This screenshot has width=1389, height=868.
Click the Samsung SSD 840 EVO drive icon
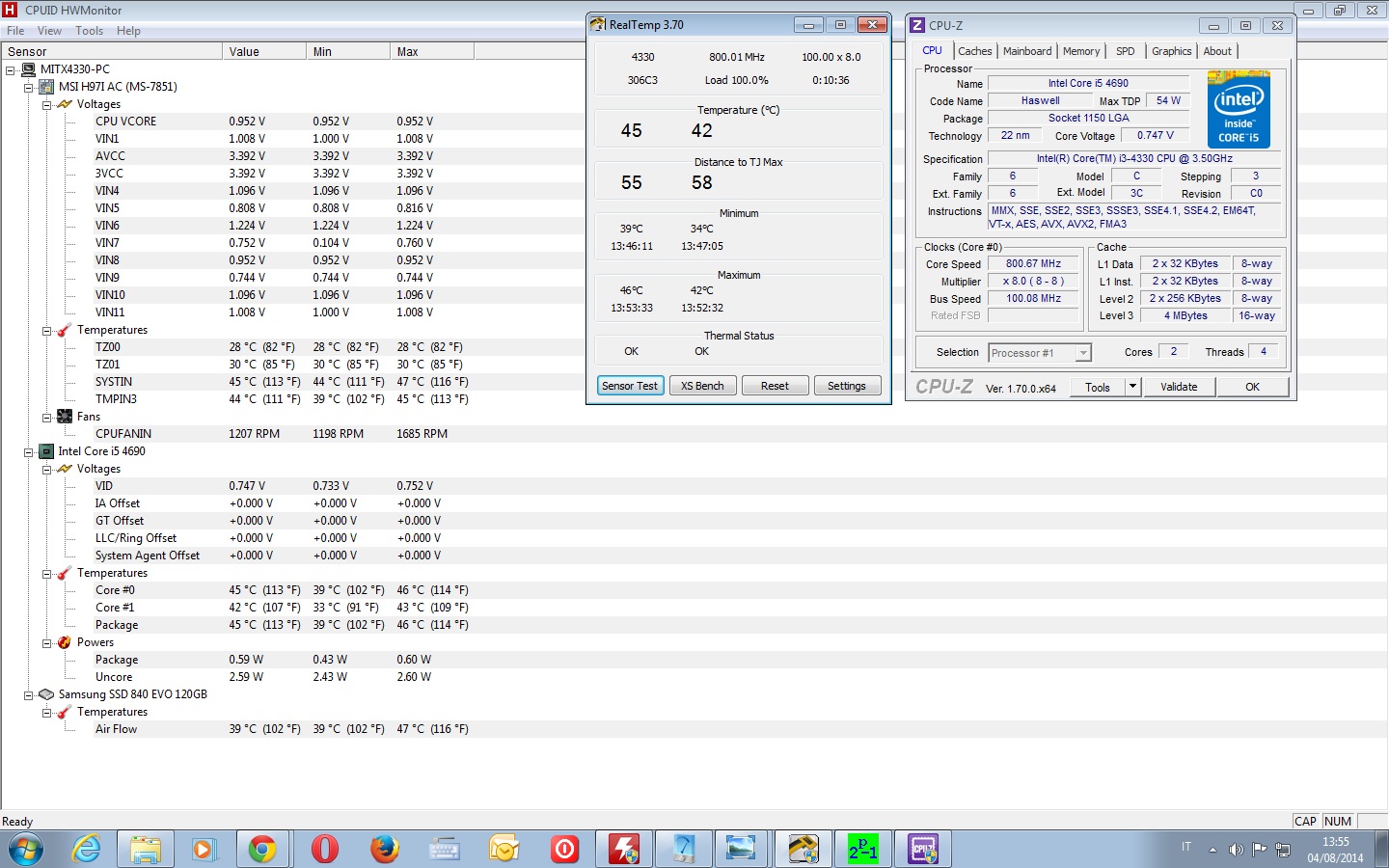[45, 694]
